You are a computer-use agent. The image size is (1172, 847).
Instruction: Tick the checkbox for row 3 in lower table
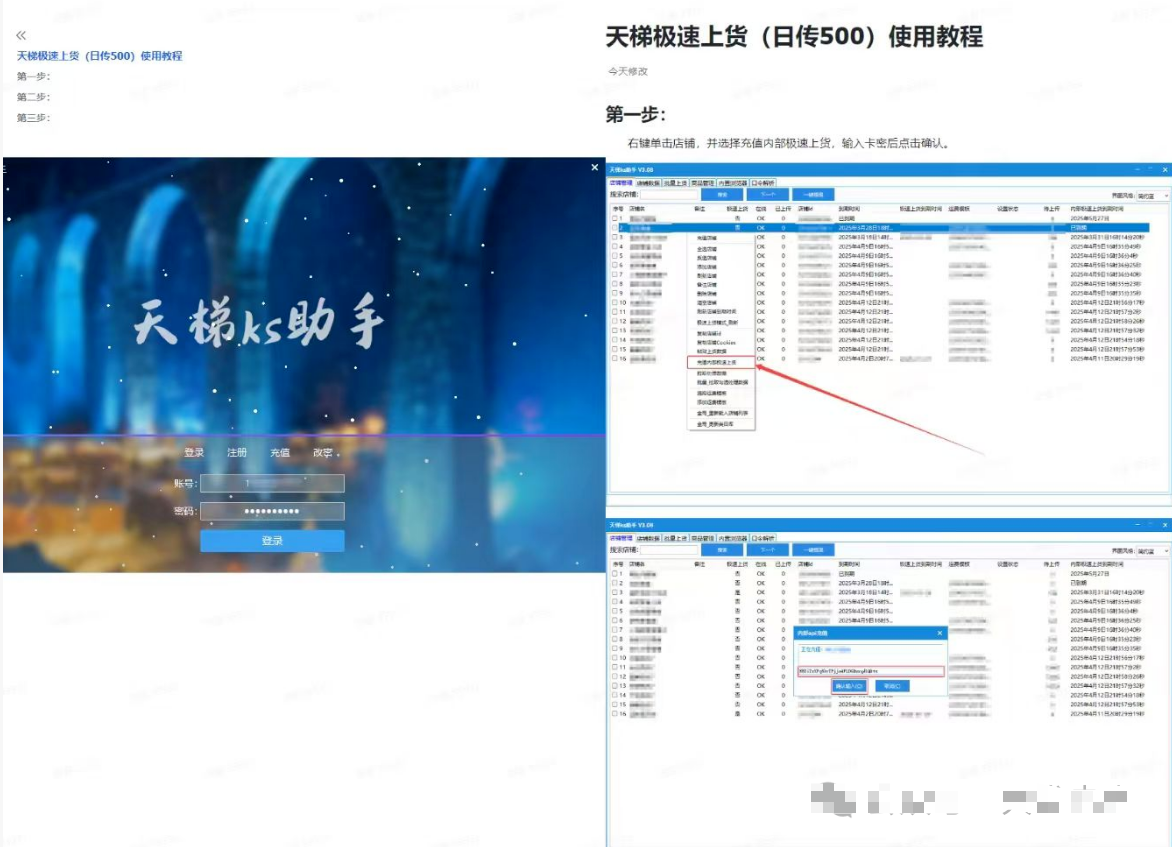pyautogui.click(x=615, y=593)
